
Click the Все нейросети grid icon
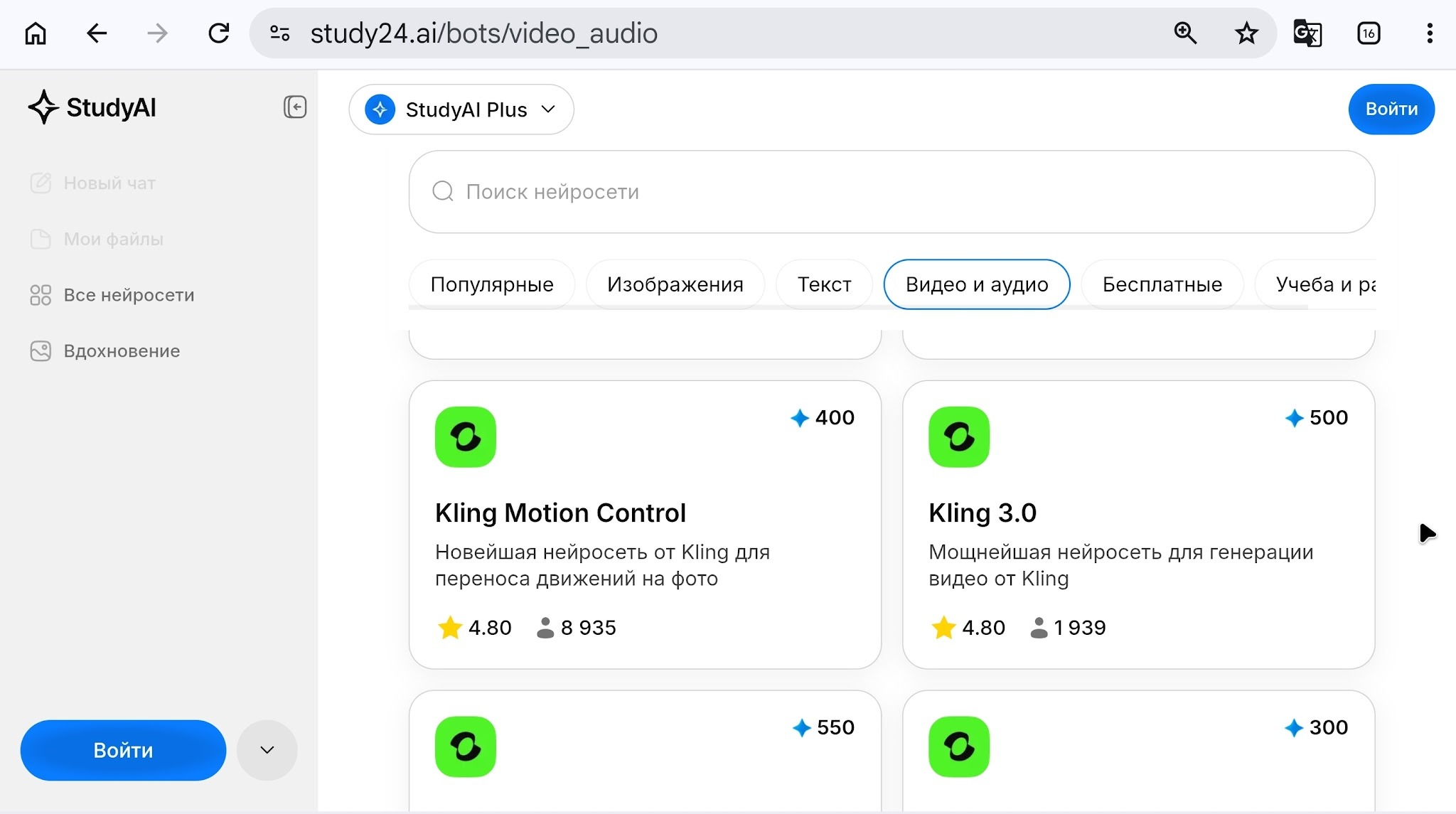[41, 295]
